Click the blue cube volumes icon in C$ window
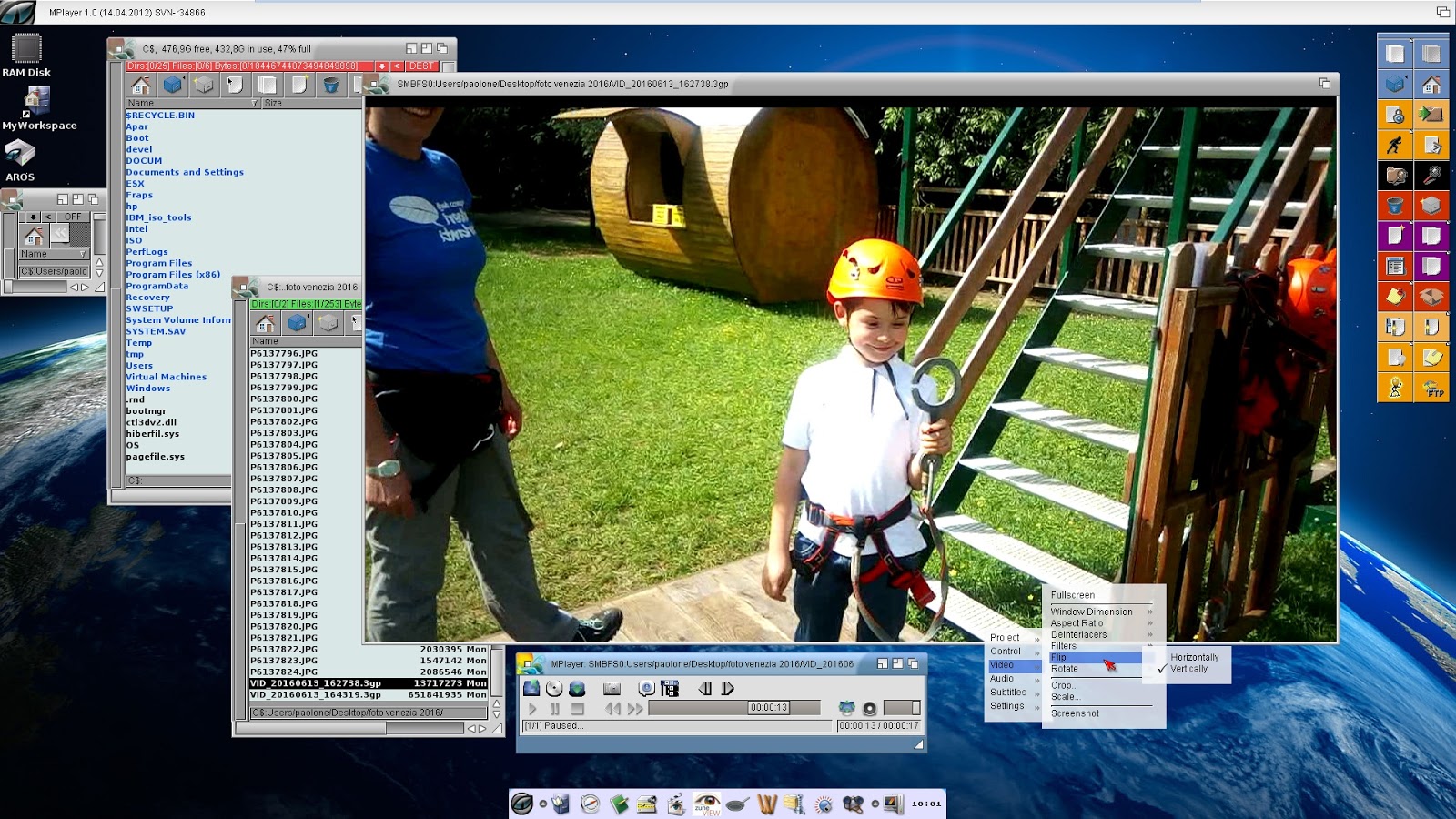Image resolution: width=1456 pixels, height=819 pixels. 172,85
